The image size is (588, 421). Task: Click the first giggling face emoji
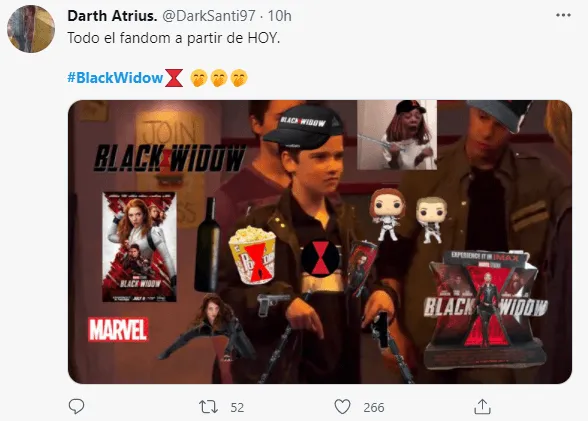point(199,78)
